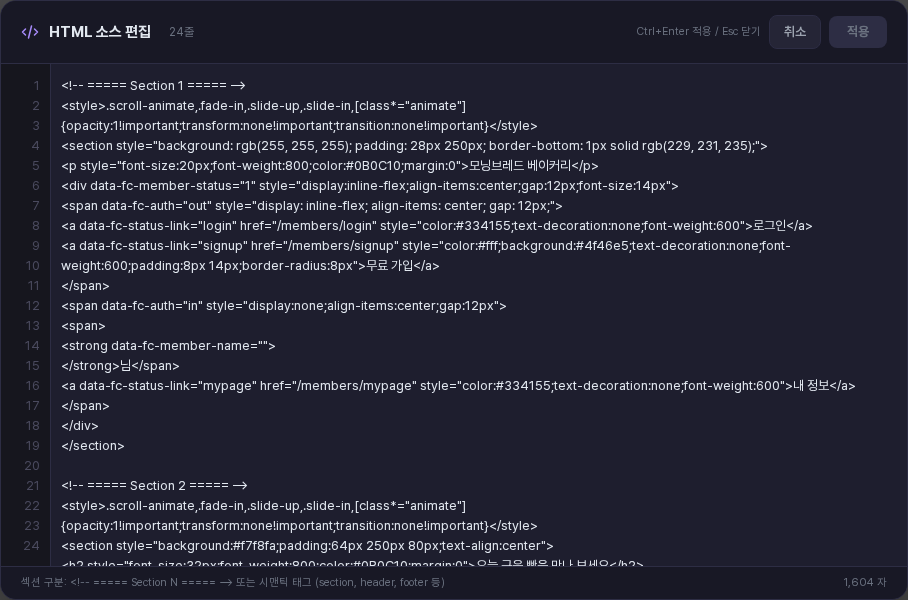Viewport: 908px width, 600px height.
Task: Click the mypage link line with 내 정보
Action: [458, 386]
